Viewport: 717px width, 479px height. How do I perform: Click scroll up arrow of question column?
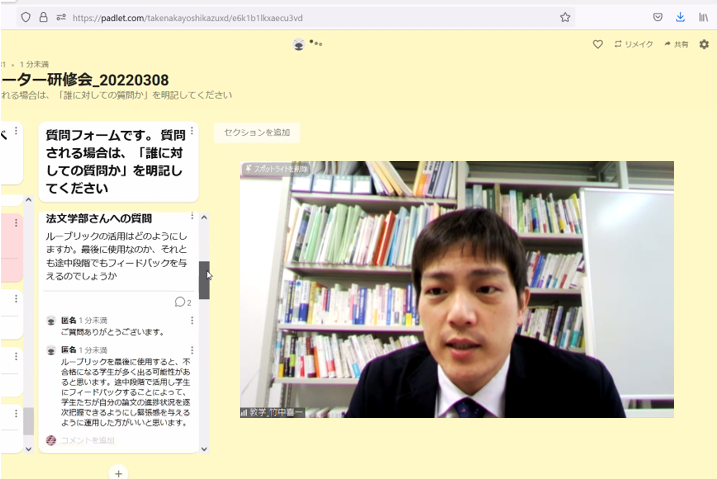coord(204,218)
